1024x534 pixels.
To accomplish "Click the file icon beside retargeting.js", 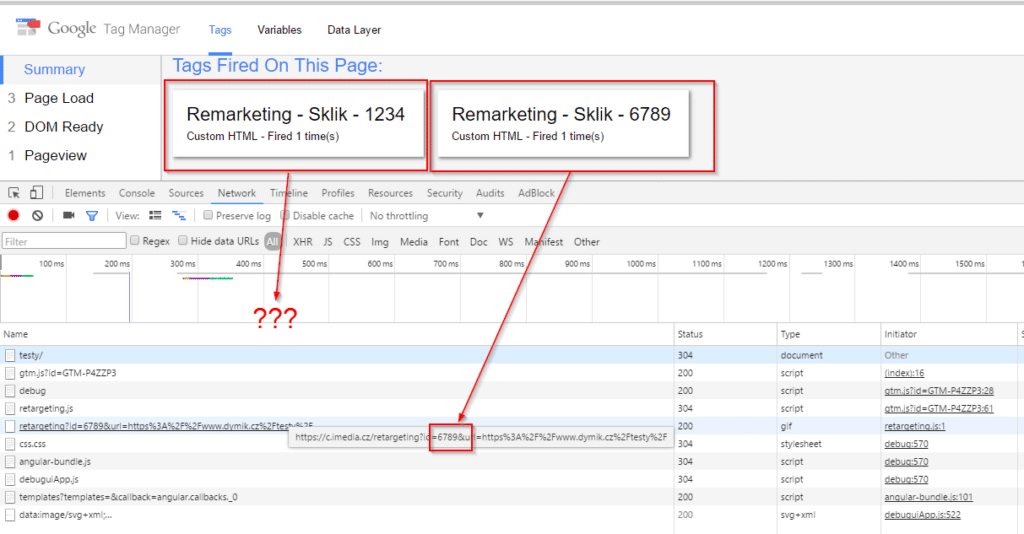I will point(10,409).
